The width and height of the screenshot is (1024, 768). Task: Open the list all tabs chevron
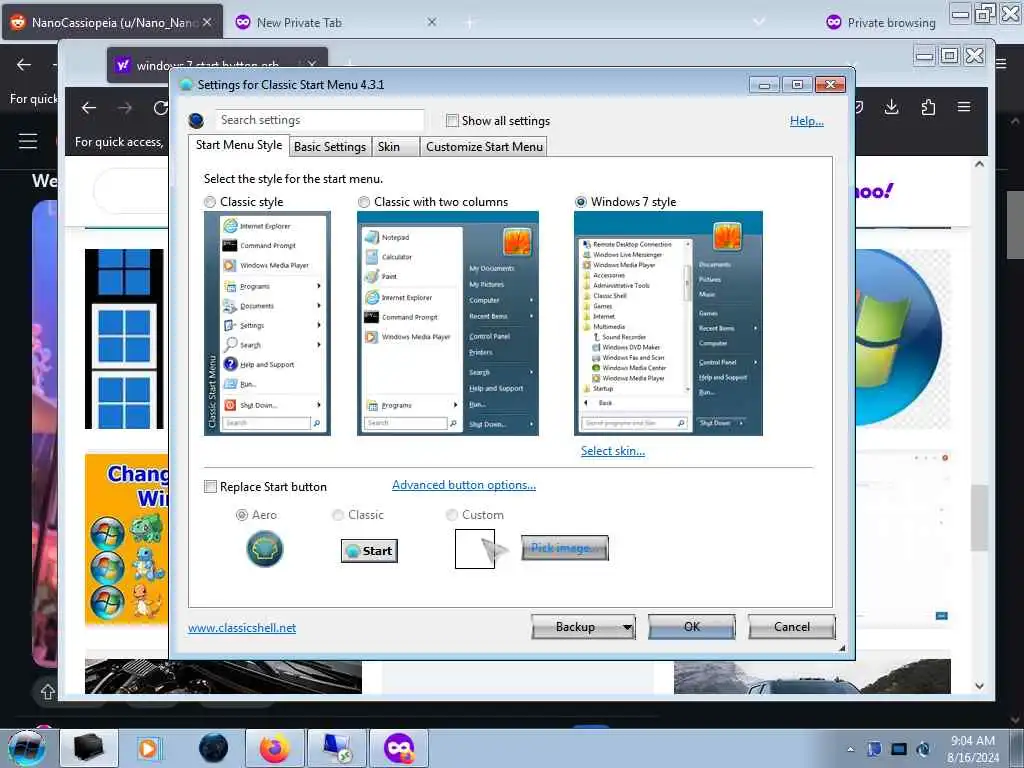[759, 22]
